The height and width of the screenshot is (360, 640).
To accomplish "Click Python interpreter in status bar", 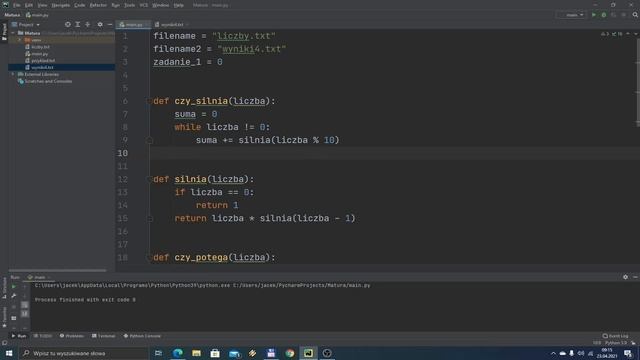I will pos(615,343).
